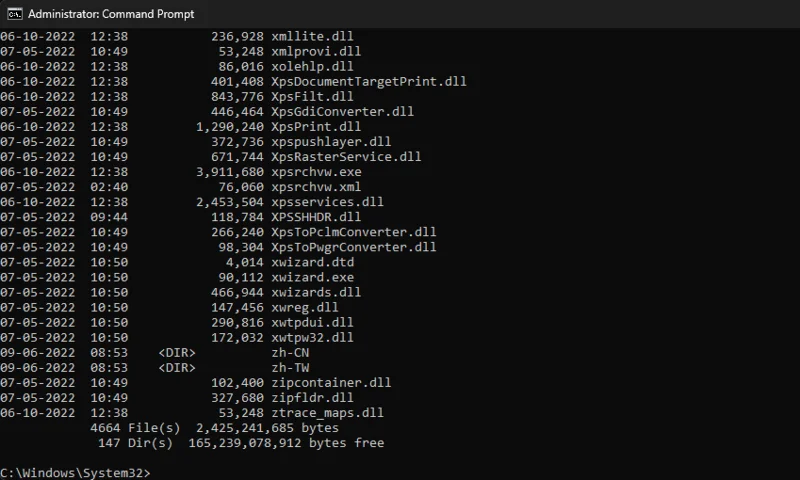
Task: Click the xpsrchvw.exe file name
Action: pos(316,171)
